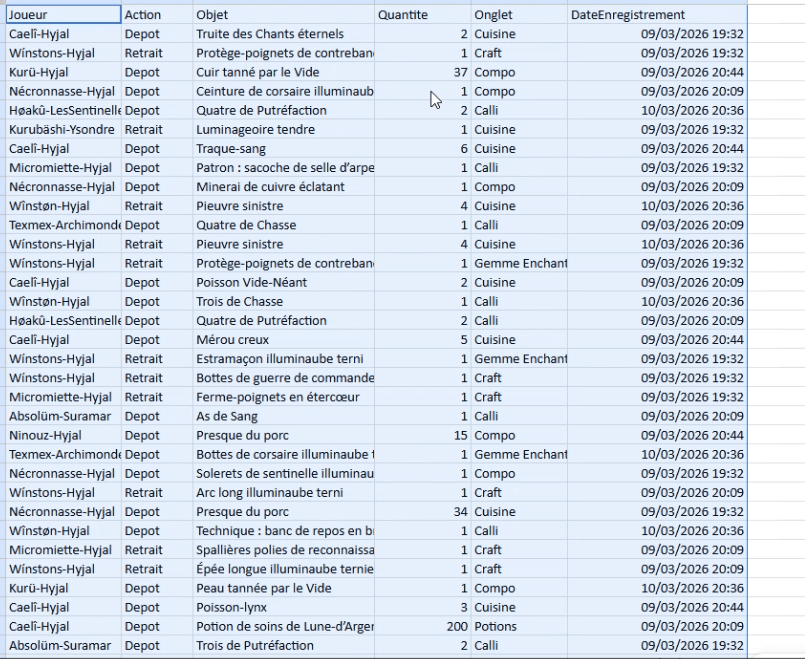Click quantity cell showing 37
Image resolution: width=805 pixels, height=659 pixels.
pos(423,72)
